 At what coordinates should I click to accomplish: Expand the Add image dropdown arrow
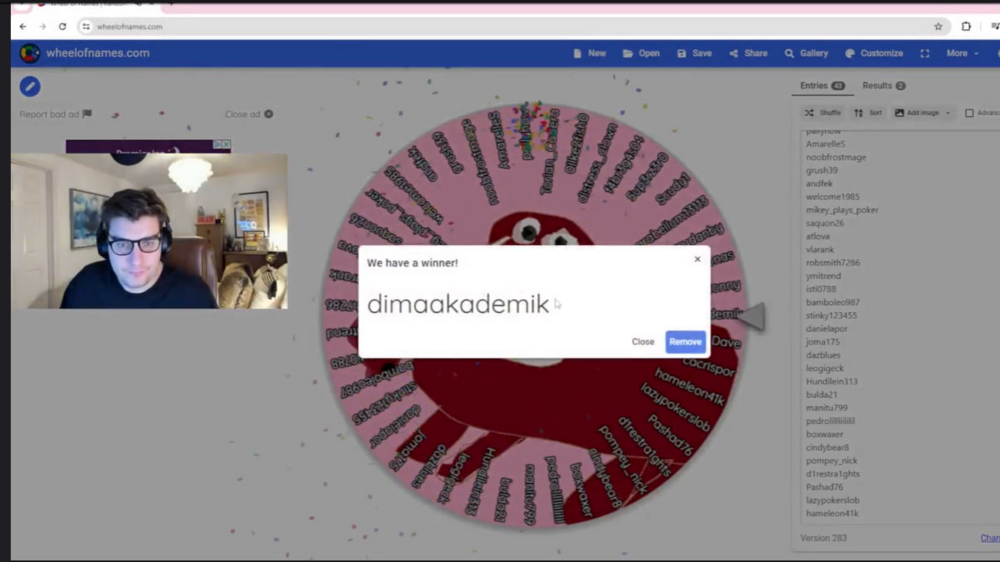[948, 113]
